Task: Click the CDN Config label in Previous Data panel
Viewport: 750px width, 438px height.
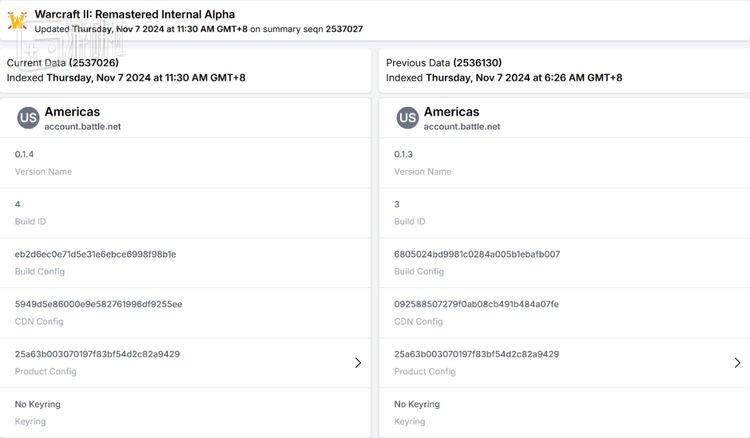Action: click(x=418, y=322)
